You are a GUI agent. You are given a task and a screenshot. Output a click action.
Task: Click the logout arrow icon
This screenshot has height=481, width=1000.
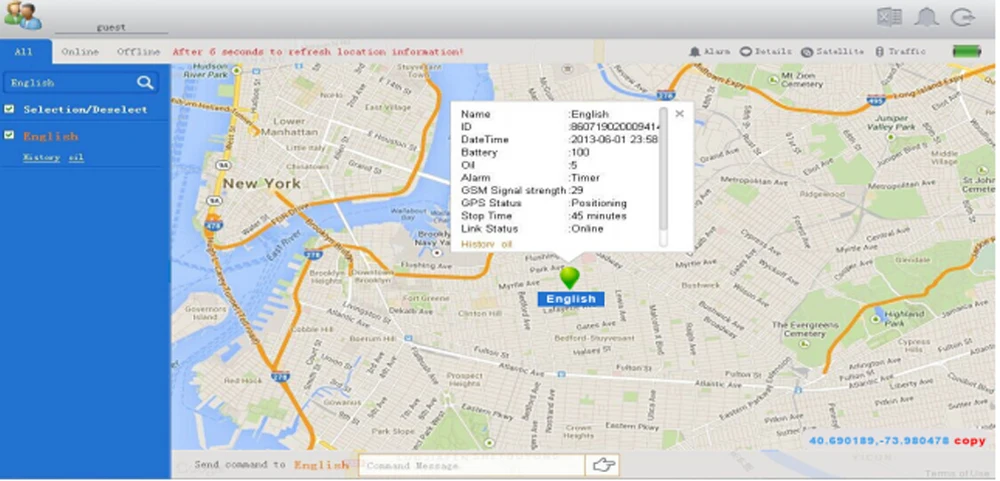[x=962, y=17]
